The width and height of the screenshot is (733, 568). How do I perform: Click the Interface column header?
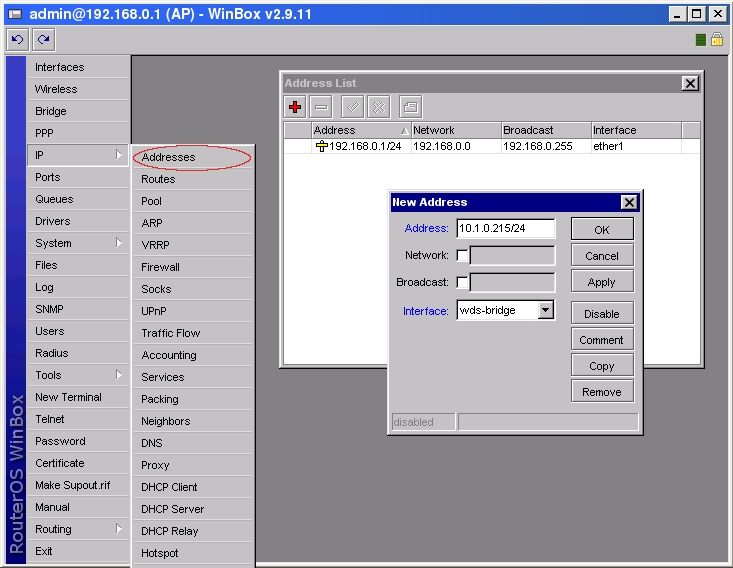pyautogui.click(x=636, y=130)
